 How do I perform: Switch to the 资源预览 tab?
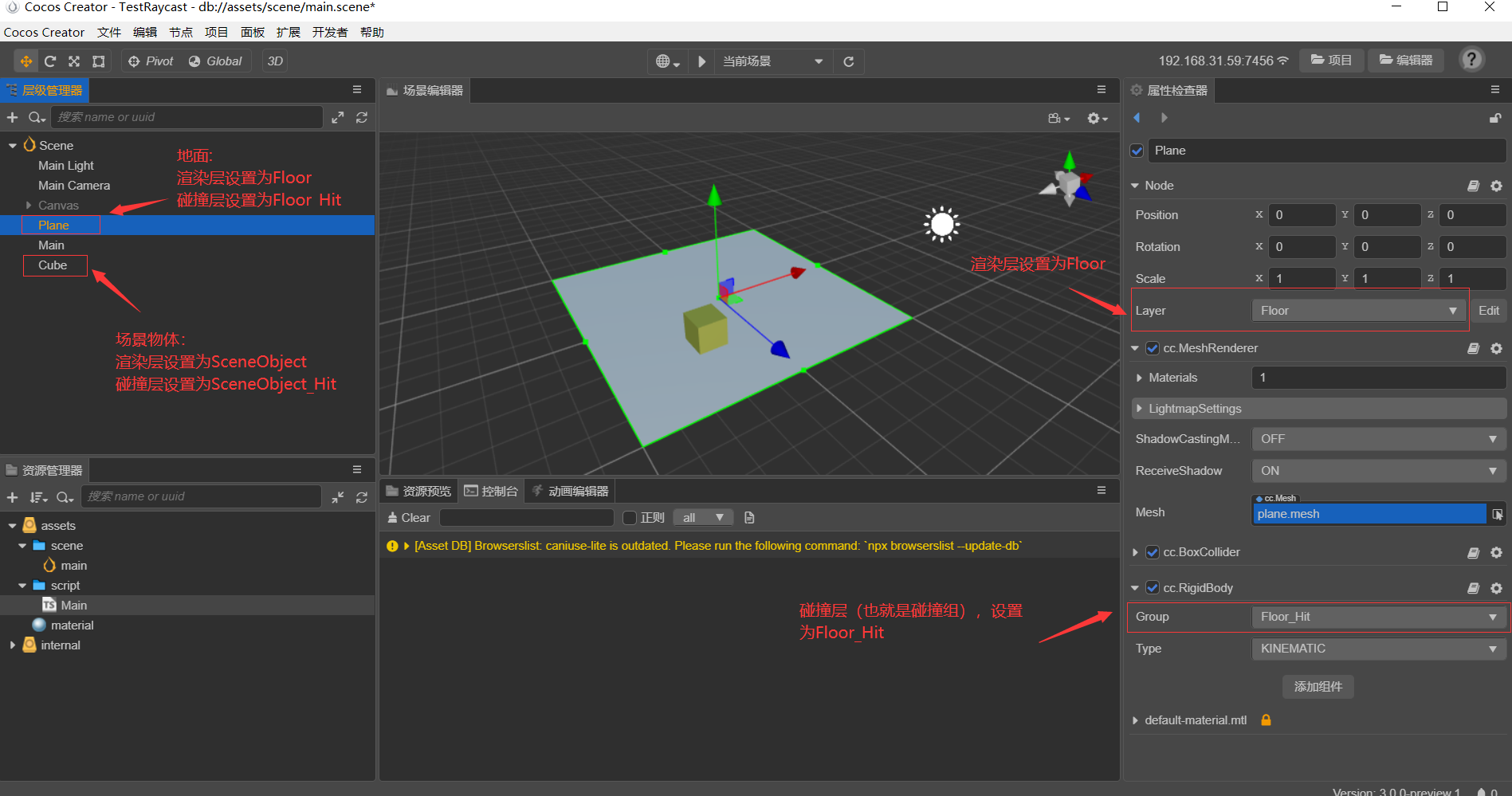coord(419,491)
